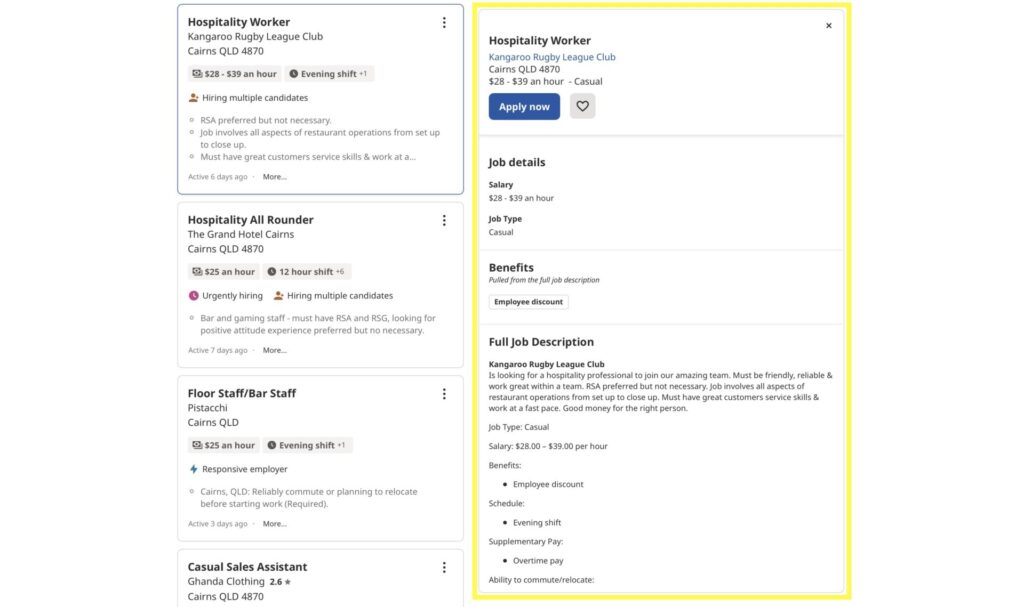Click the Urgently hiring label
Screen dimensions: 1024x607
(226, 295)
